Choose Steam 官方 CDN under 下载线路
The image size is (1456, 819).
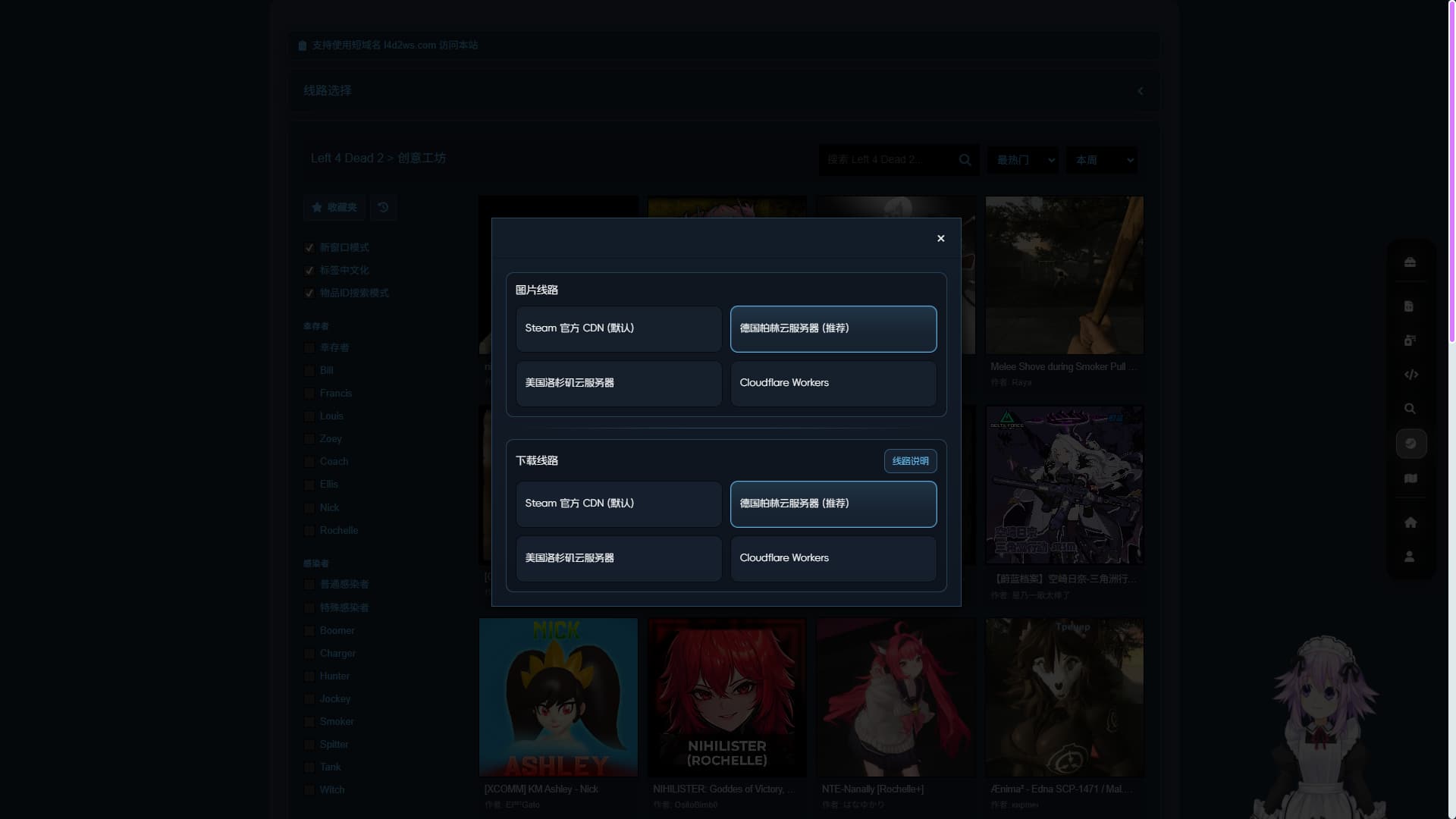click(618, 504)
